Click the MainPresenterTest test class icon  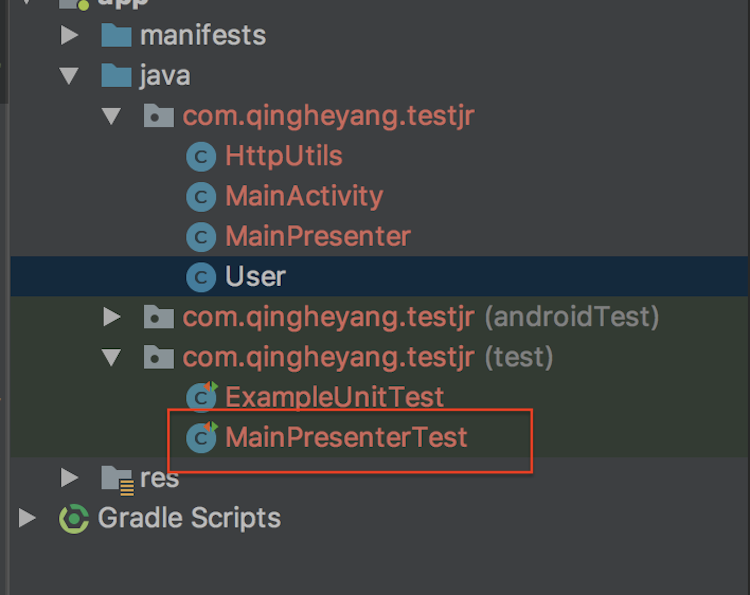pyautogui.click(x=202, y=437)
